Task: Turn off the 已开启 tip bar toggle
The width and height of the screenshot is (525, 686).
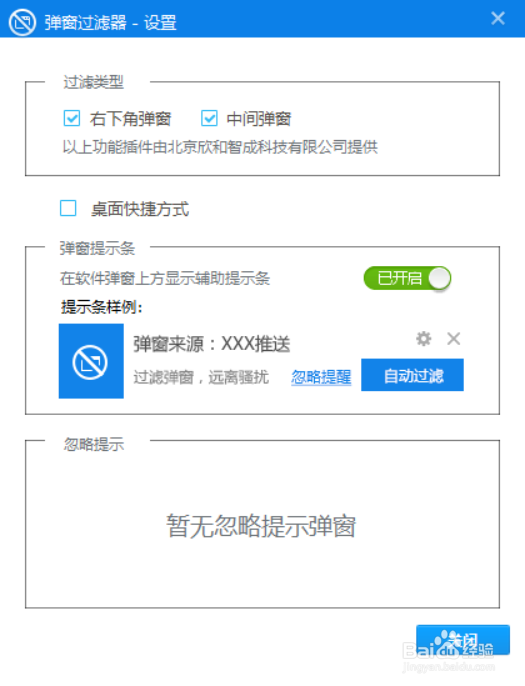Action: coord(407,278)
